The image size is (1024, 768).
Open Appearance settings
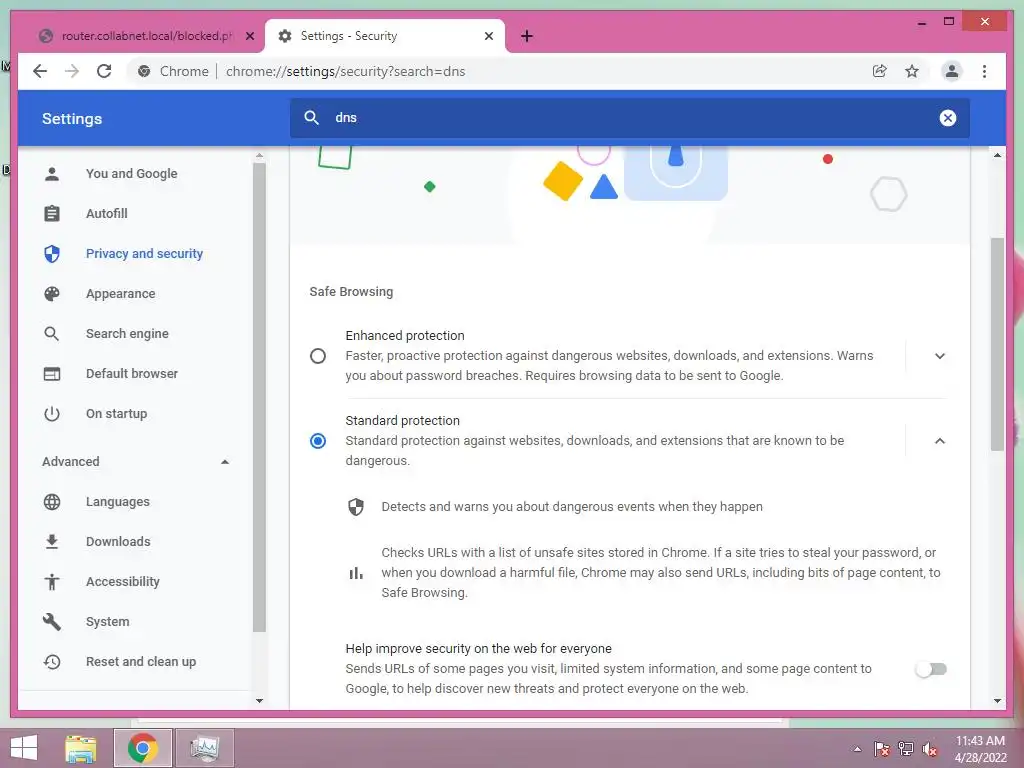(x=120, y=294)
